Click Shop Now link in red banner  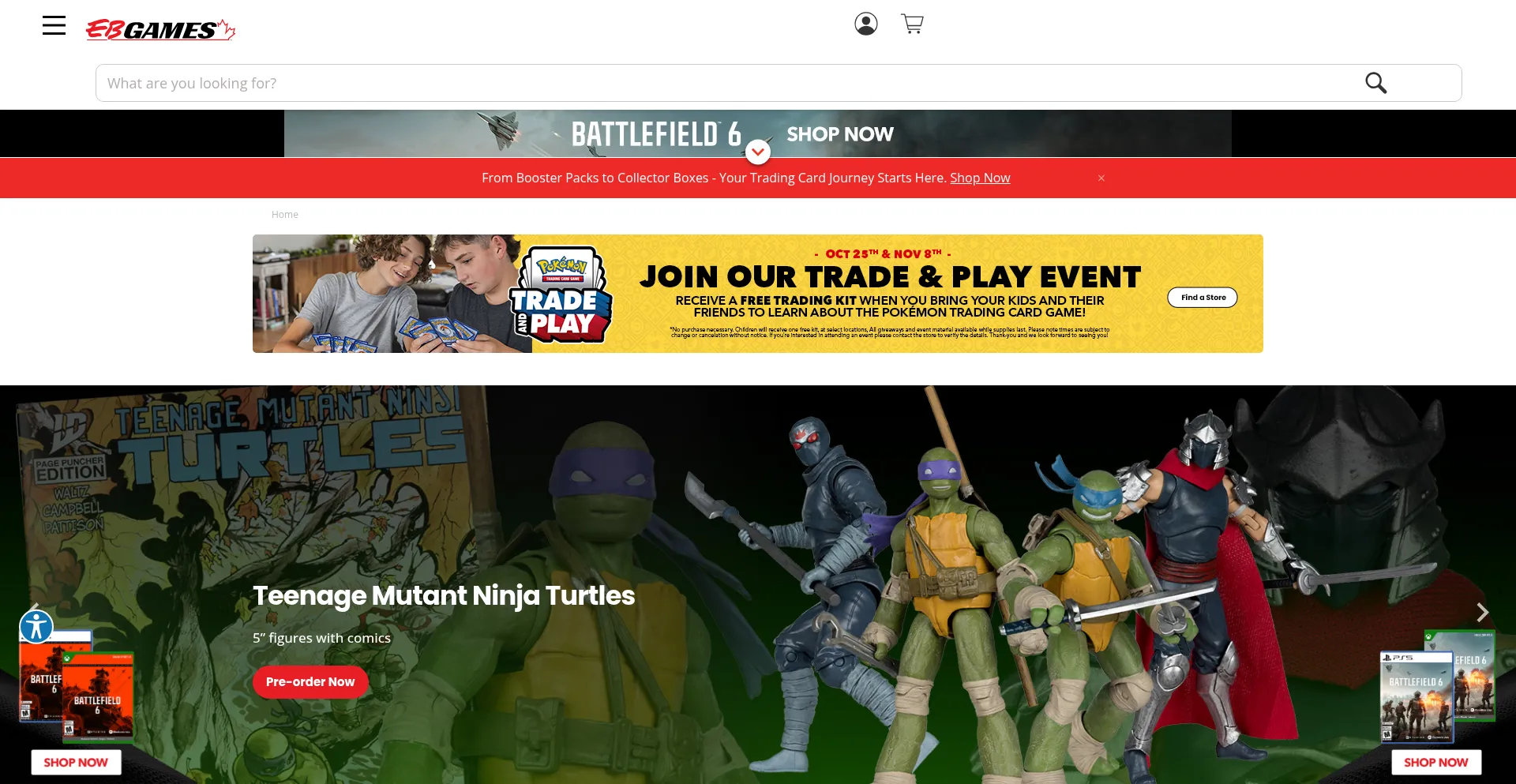coord(979,178)
